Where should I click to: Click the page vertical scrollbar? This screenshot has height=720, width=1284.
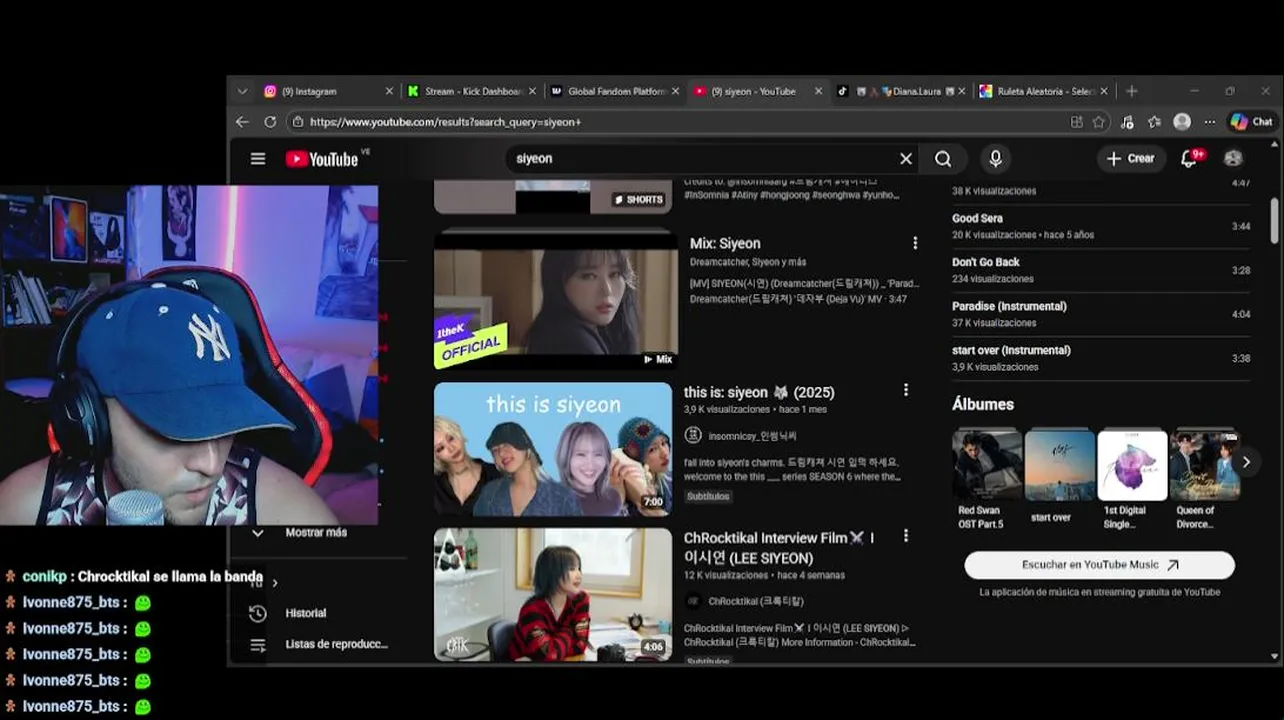pyautogui.click(x=1275, y=220)
